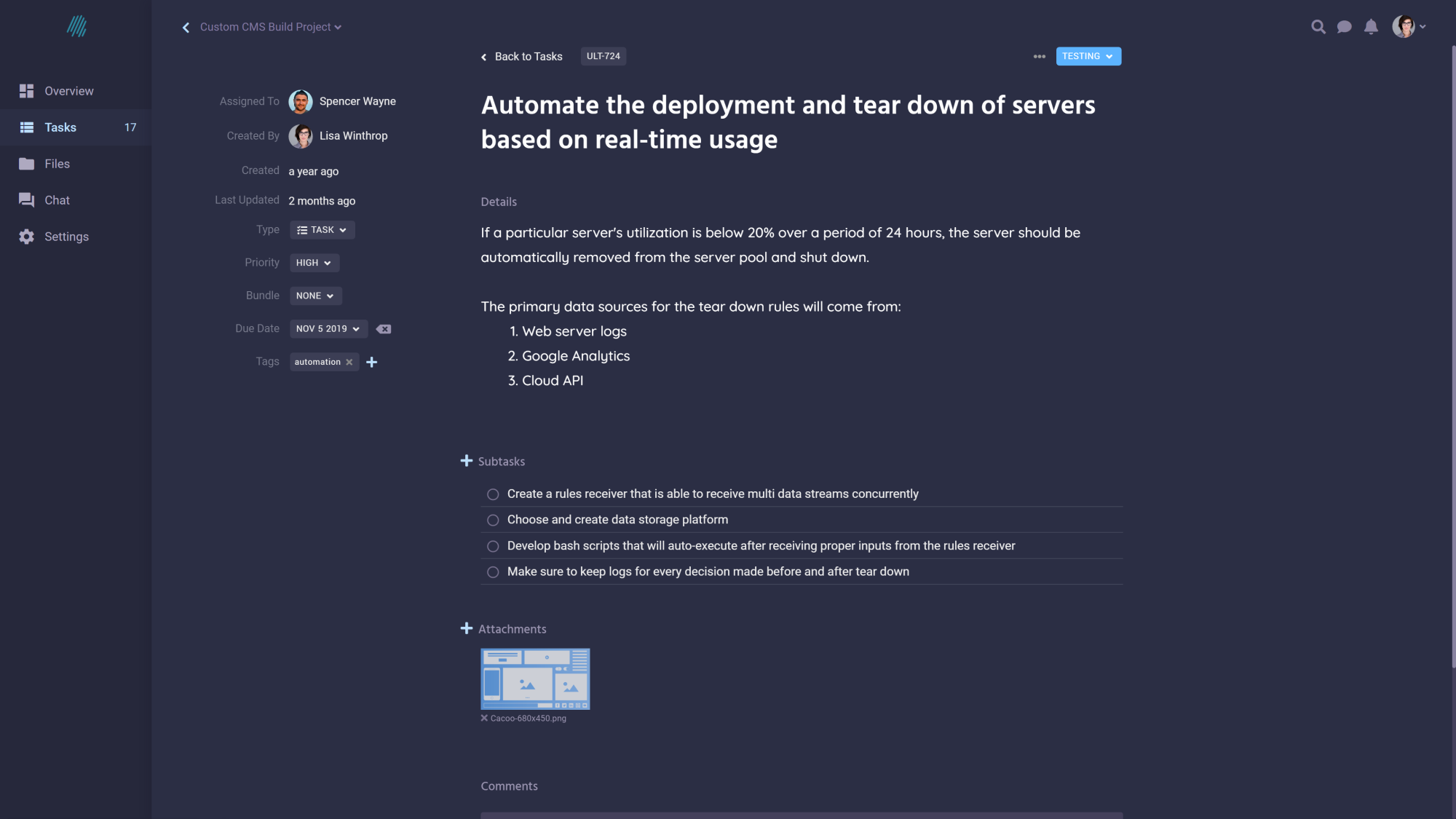Add a new tag with plus icon
1456x819 pixels.
point(371,362)
